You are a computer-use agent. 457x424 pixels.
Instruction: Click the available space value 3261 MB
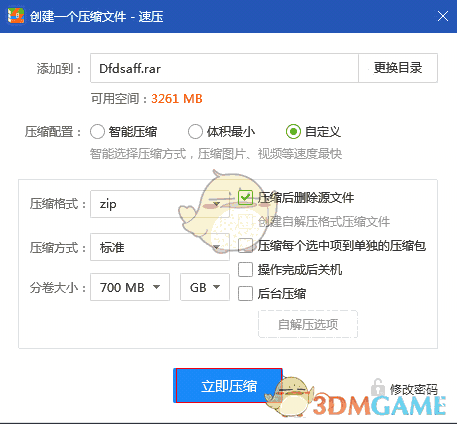(177, 99)
